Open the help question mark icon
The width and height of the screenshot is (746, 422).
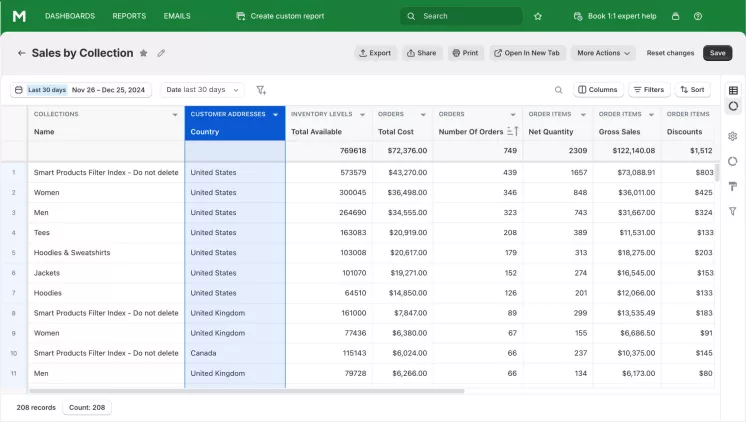tap(697, 16)
